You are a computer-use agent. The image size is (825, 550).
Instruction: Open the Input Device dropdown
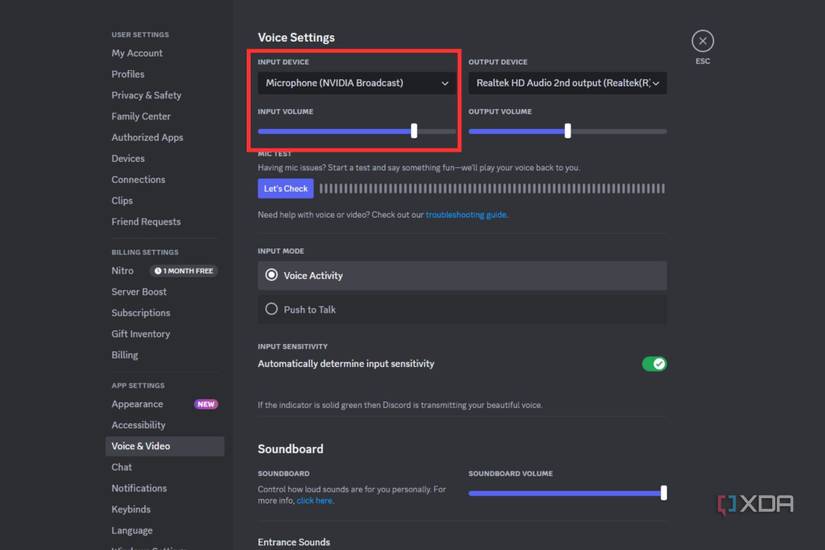pos(357,83)
